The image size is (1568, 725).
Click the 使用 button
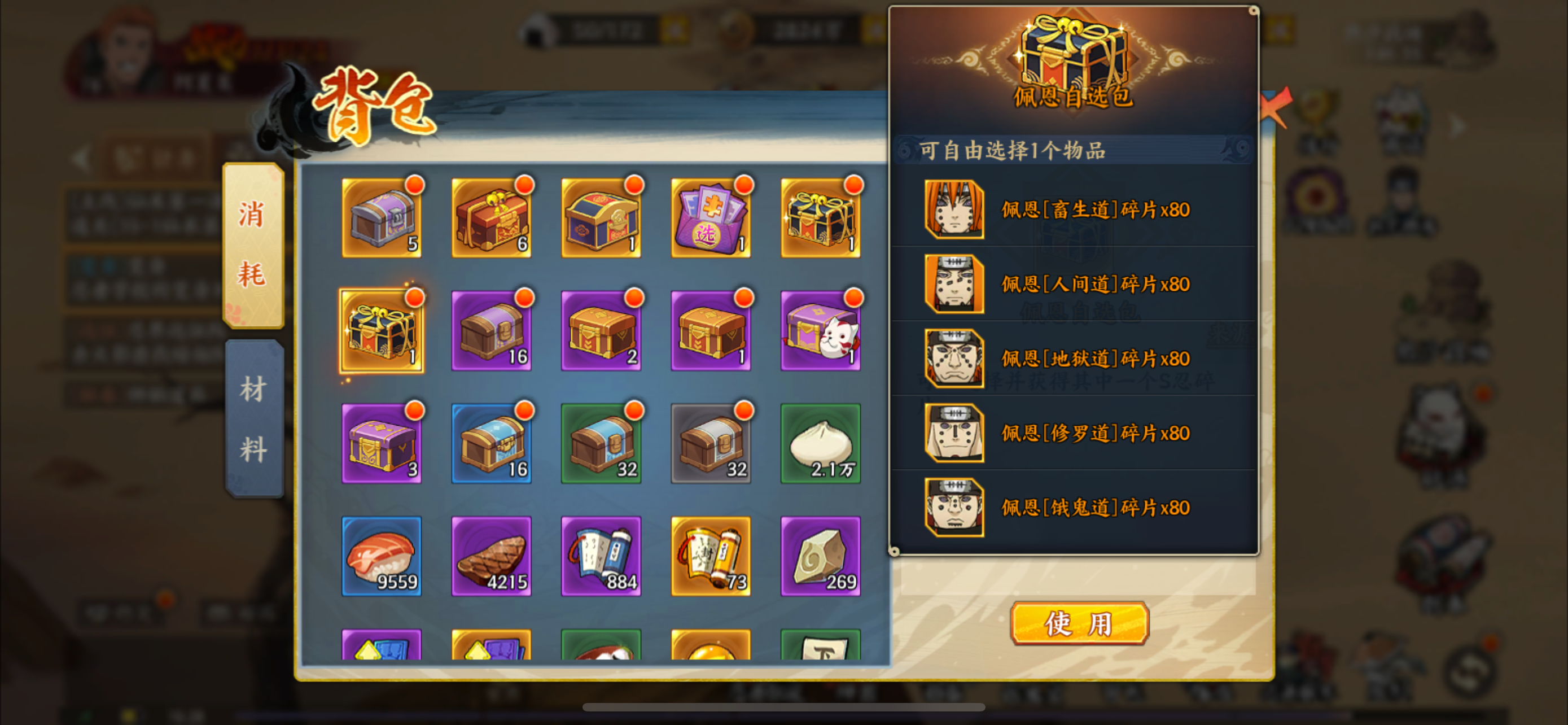coord(1079,623)
